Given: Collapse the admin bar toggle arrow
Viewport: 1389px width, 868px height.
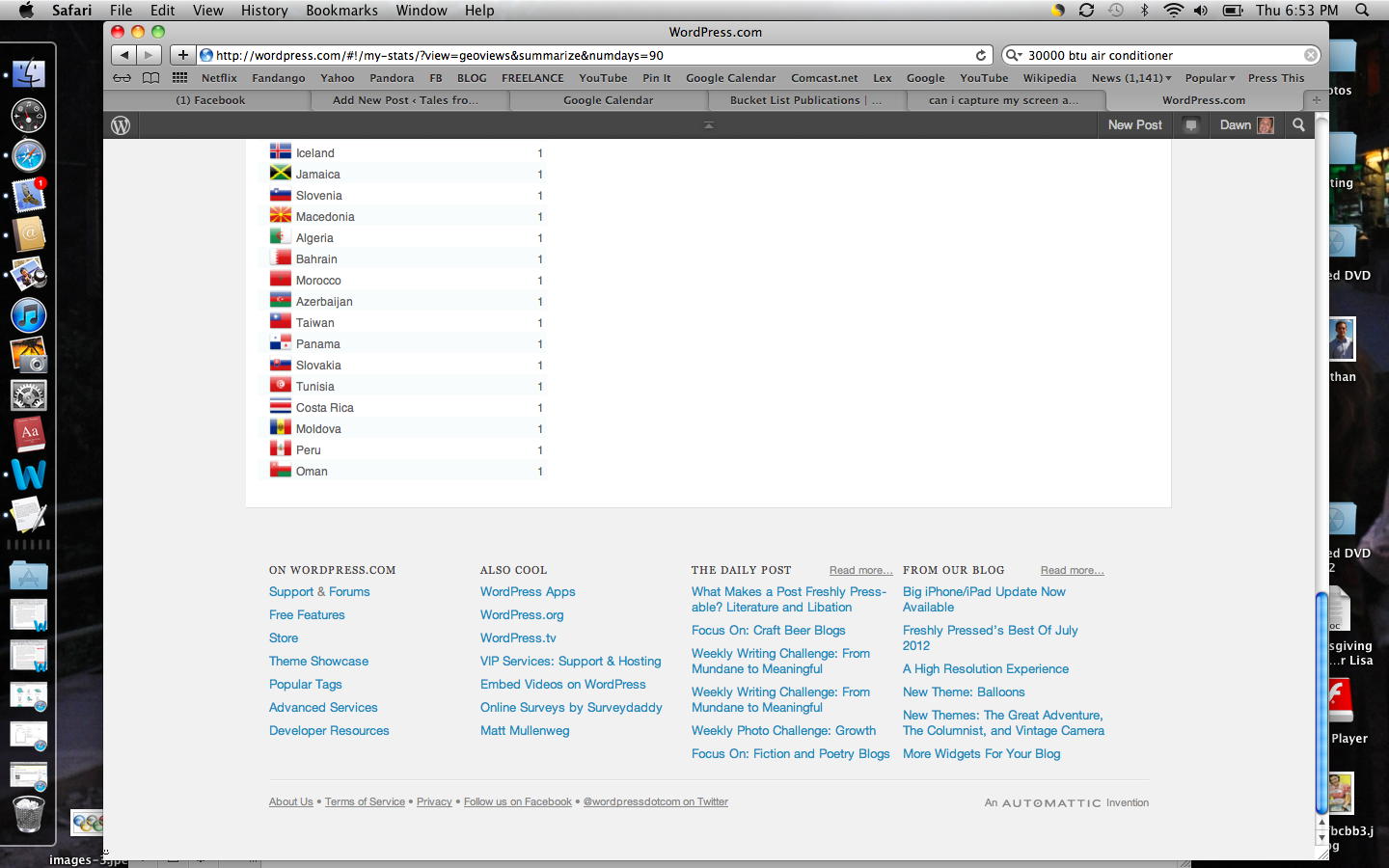Looking at the screenshot, I should coord(708,125).
